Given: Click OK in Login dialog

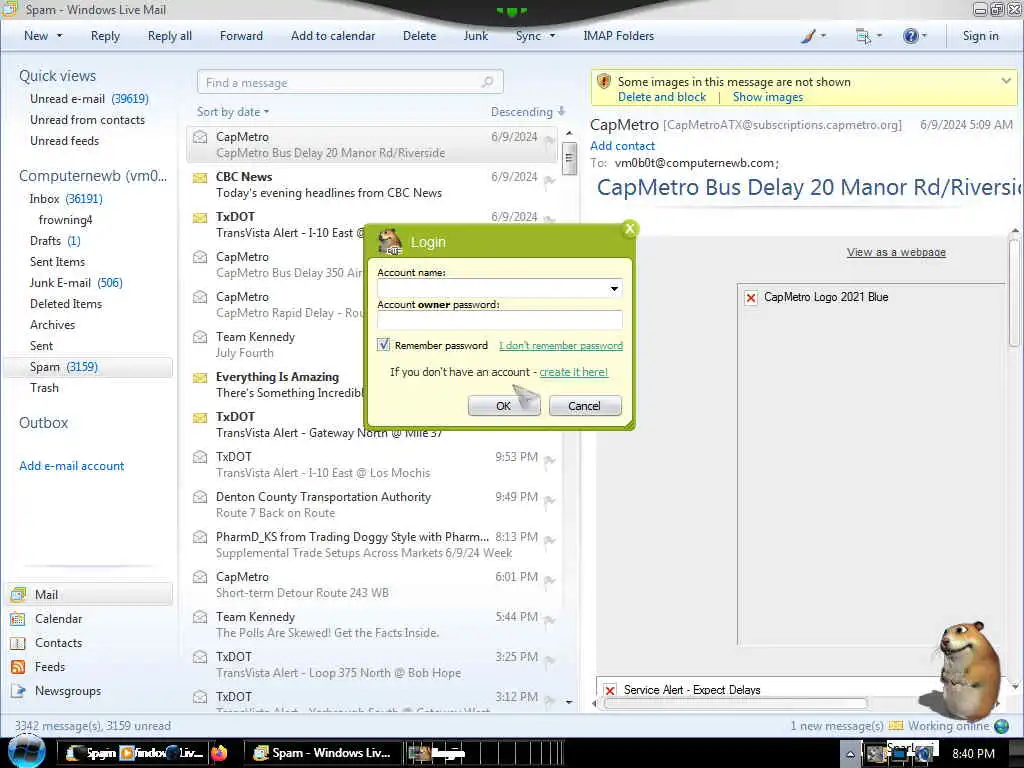Looking at the screenshot, I should [x=504, y=406].
